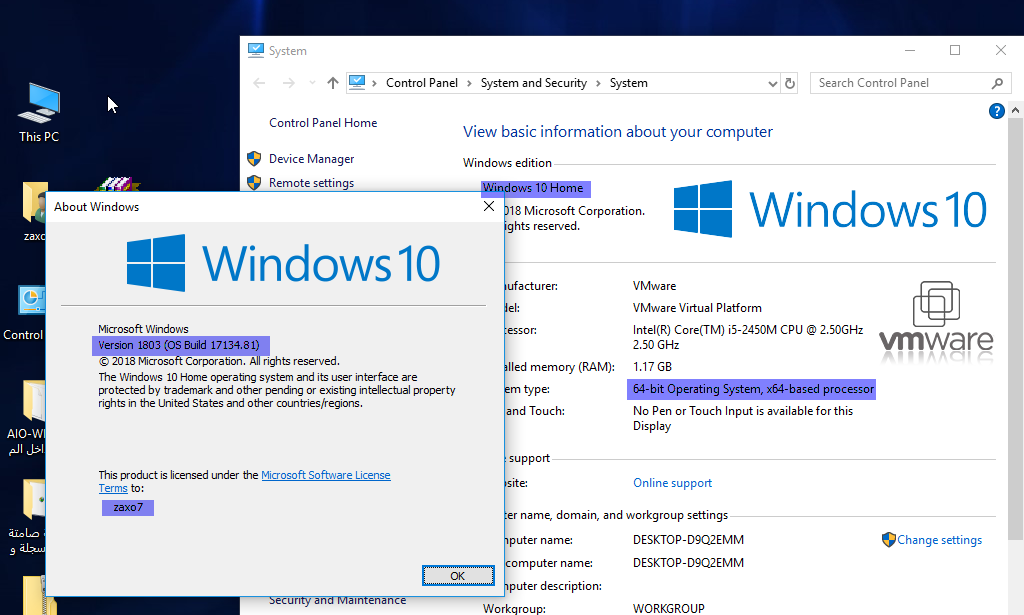This screenshot has height=615, width=1024.
Task: Refresh the System page using the address bar button
Action: coord(790,83)
